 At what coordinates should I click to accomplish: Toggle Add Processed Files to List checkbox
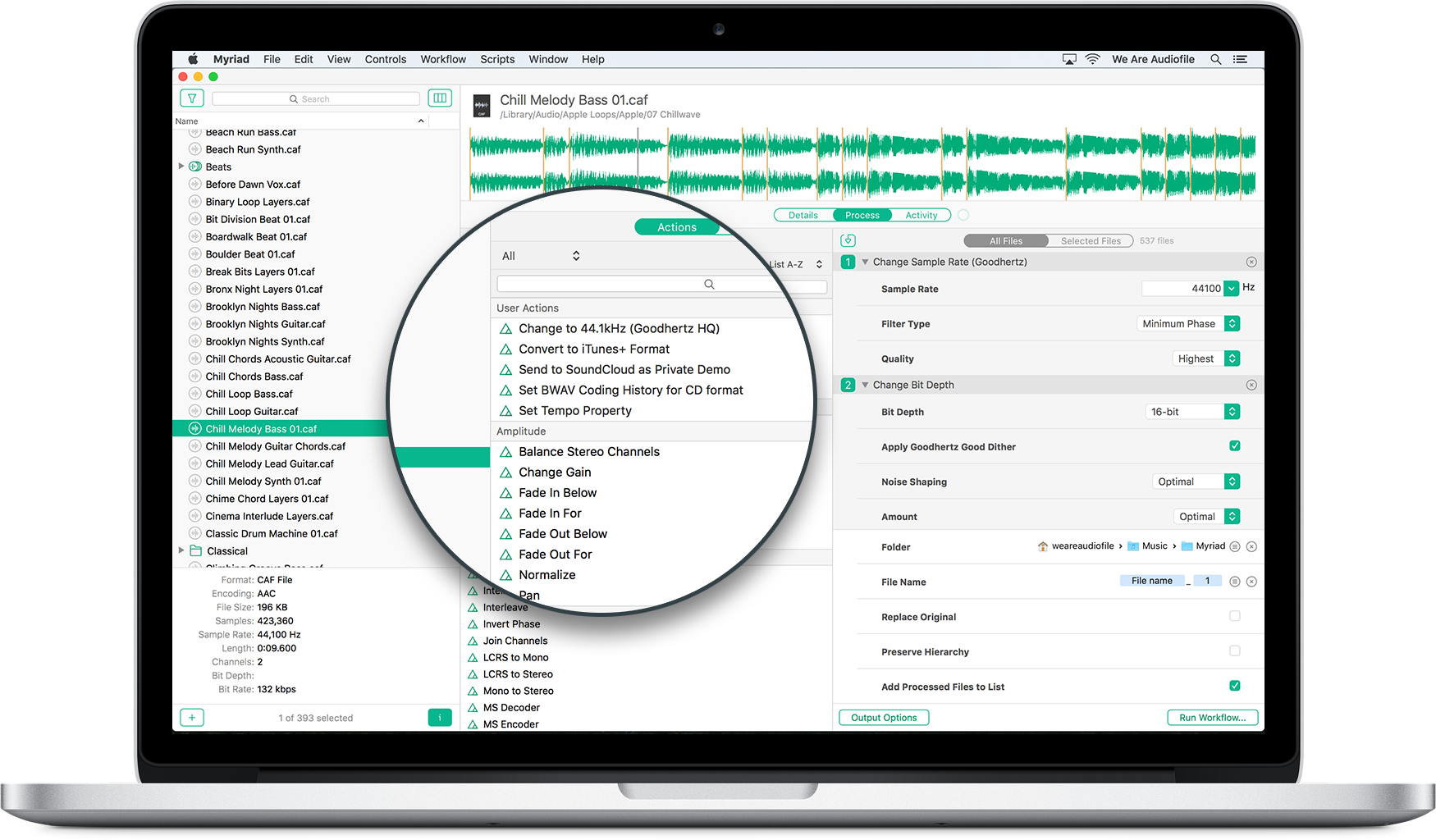coord(1235,686)
